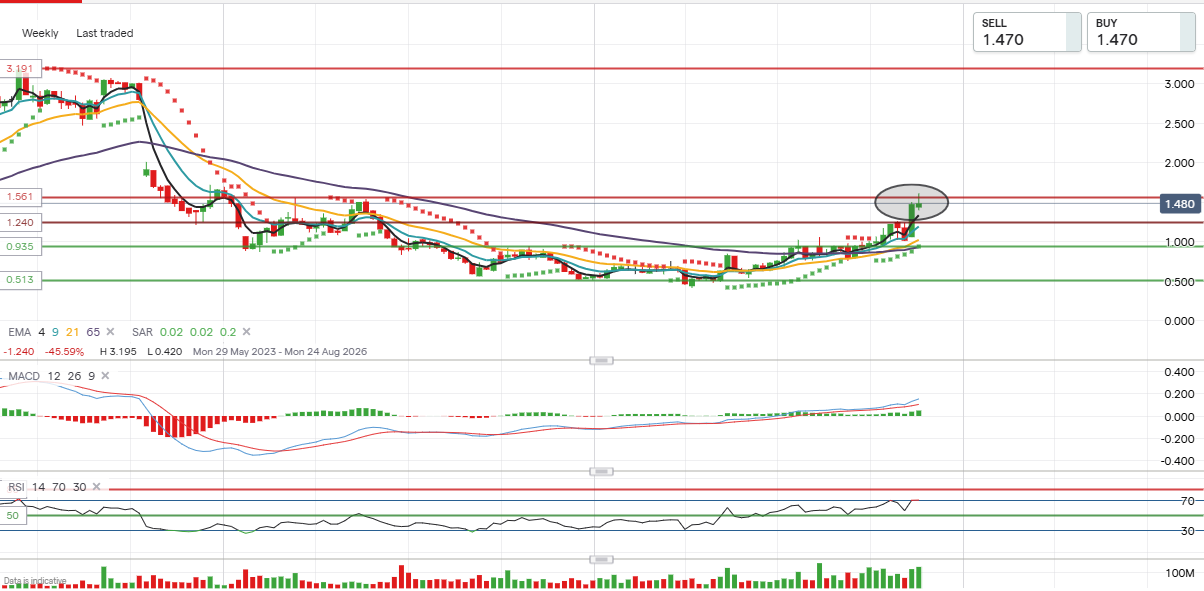
Task: Open MACD indicator settings via its label
Action: (24, 376)
